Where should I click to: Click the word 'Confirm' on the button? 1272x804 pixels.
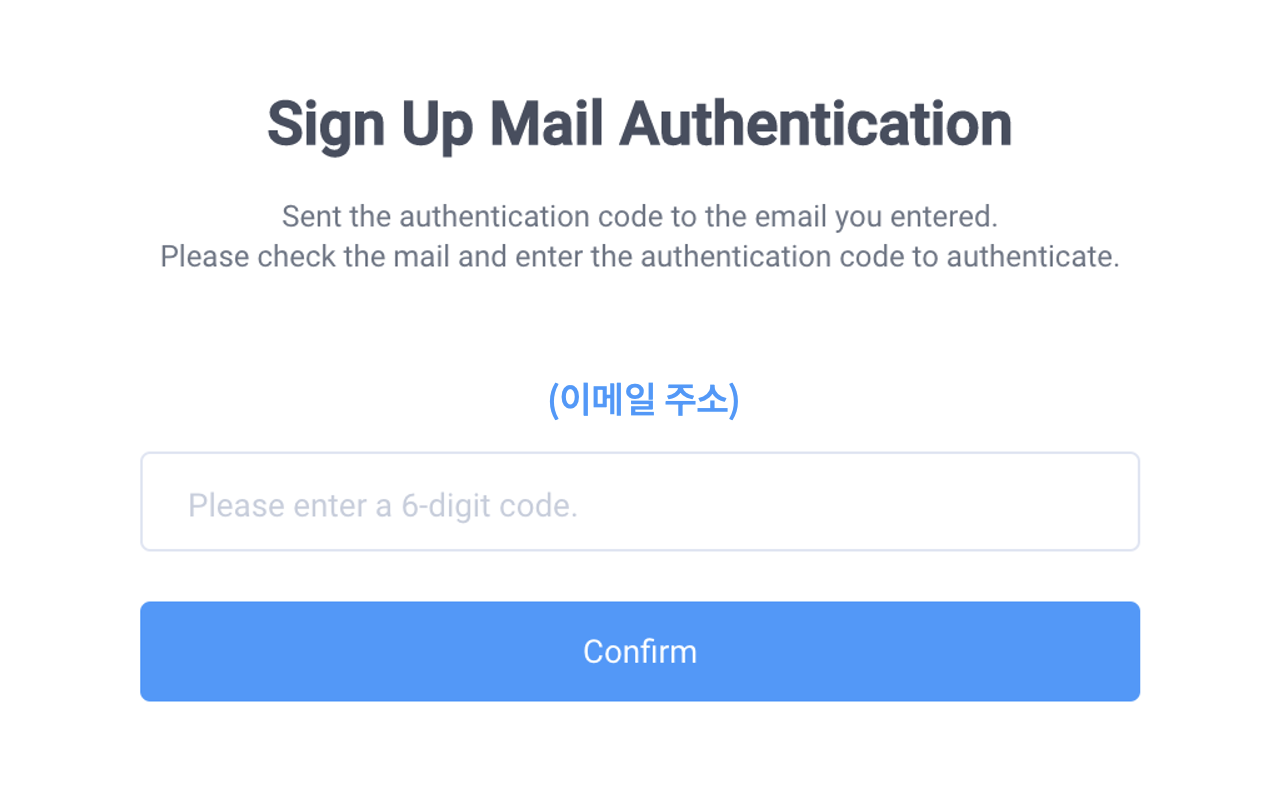pos(640,652)
